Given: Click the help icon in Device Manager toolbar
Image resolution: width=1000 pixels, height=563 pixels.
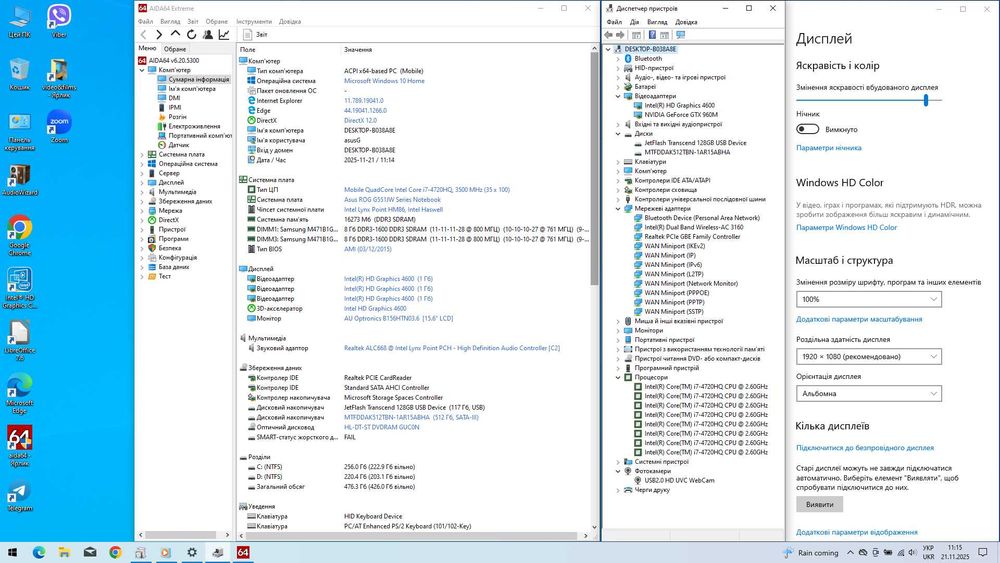Looking at the screenshot, I should (x=652, y=35).
